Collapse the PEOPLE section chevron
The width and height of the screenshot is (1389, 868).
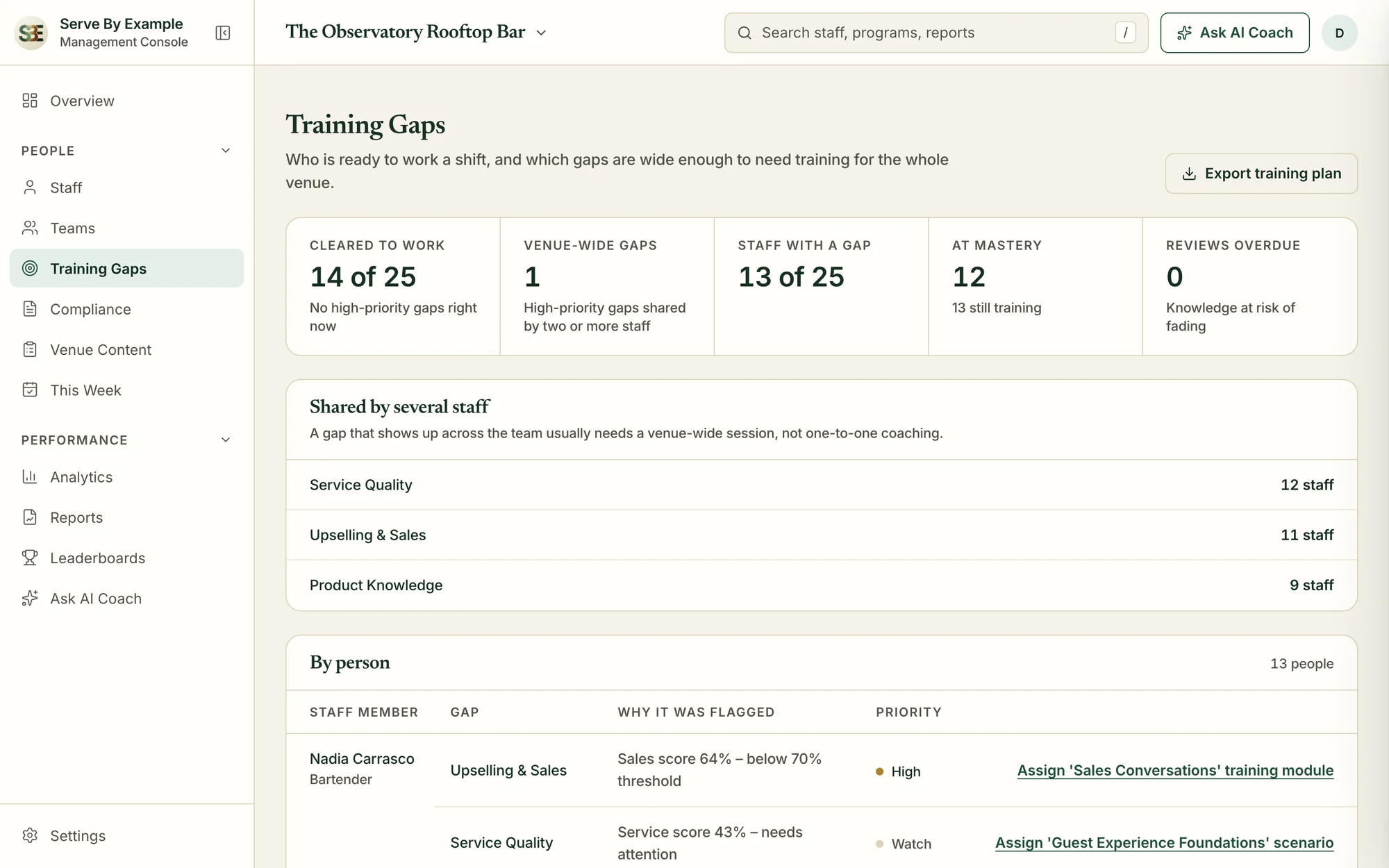point(226,151)
